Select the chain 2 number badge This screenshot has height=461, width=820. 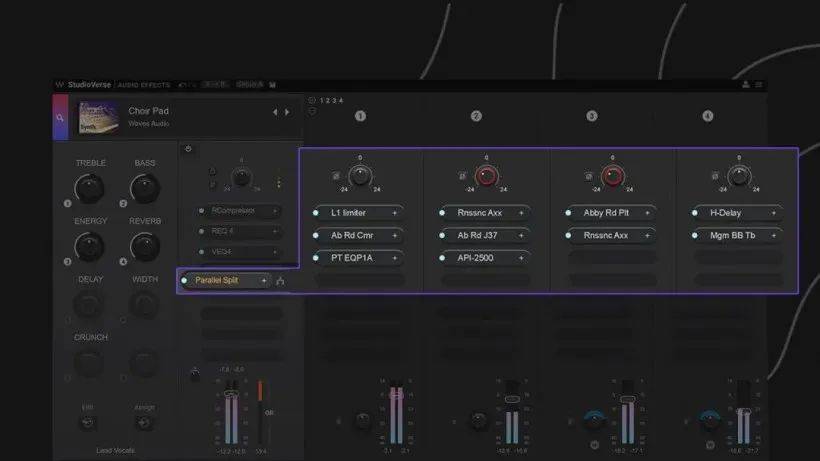pos(476,116)
